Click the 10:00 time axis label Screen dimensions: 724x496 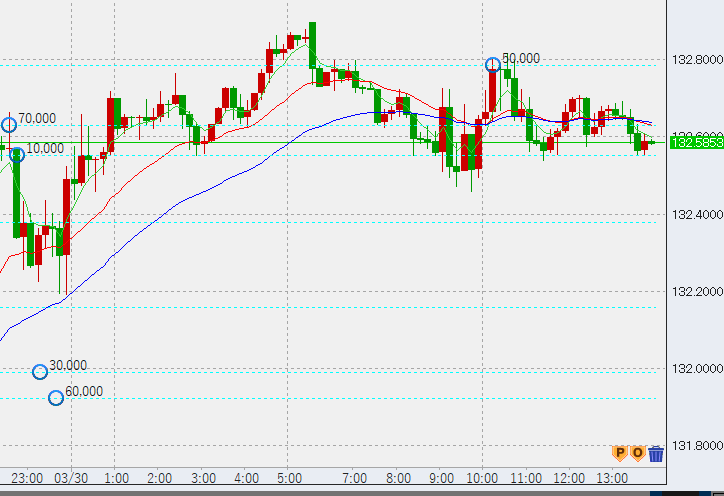pyautogui.click(x=483, y=478)
